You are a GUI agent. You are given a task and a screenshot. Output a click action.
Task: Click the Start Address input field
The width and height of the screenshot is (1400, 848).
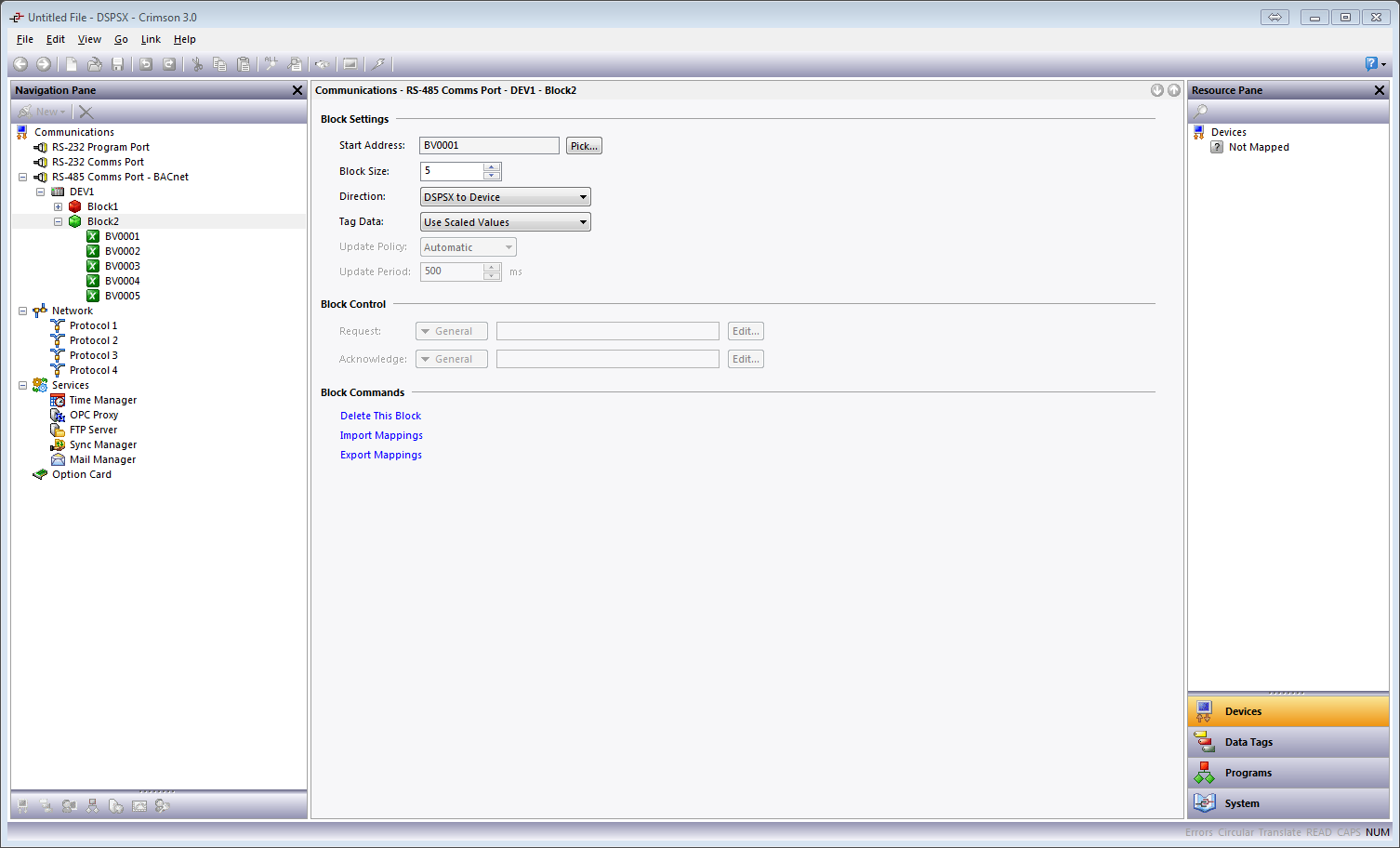click(x=490, y=146)
